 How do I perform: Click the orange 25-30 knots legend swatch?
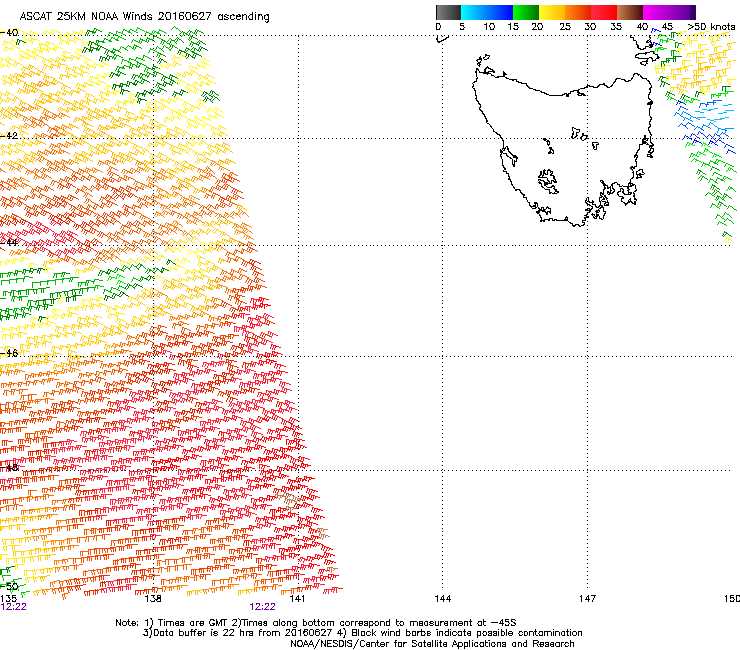pos(578,12)
